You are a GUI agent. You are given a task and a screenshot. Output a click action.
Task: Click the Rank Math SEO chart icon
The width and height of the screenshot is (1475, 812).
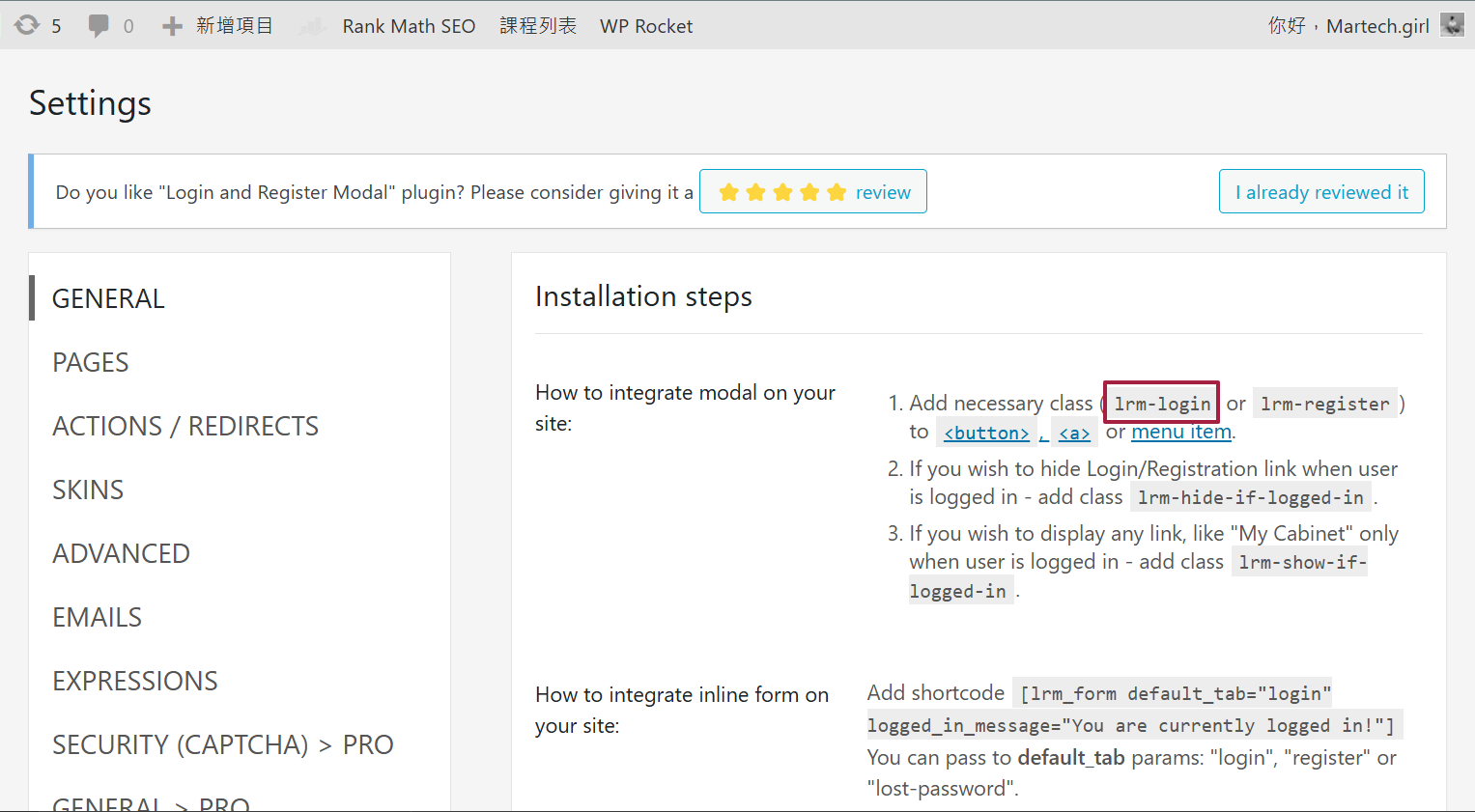(x=314, y=26)
